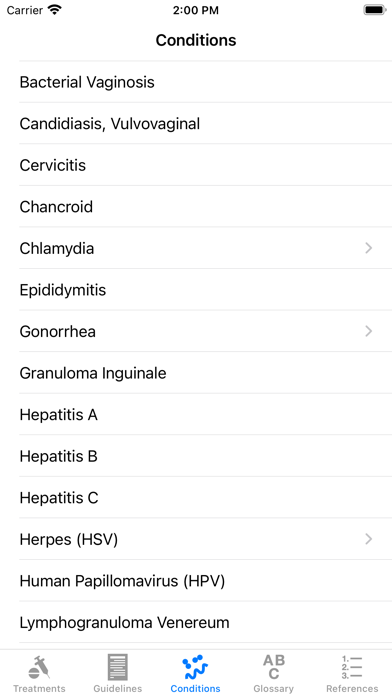
Task: Open the Hepatitis B row
Action: 206,456
